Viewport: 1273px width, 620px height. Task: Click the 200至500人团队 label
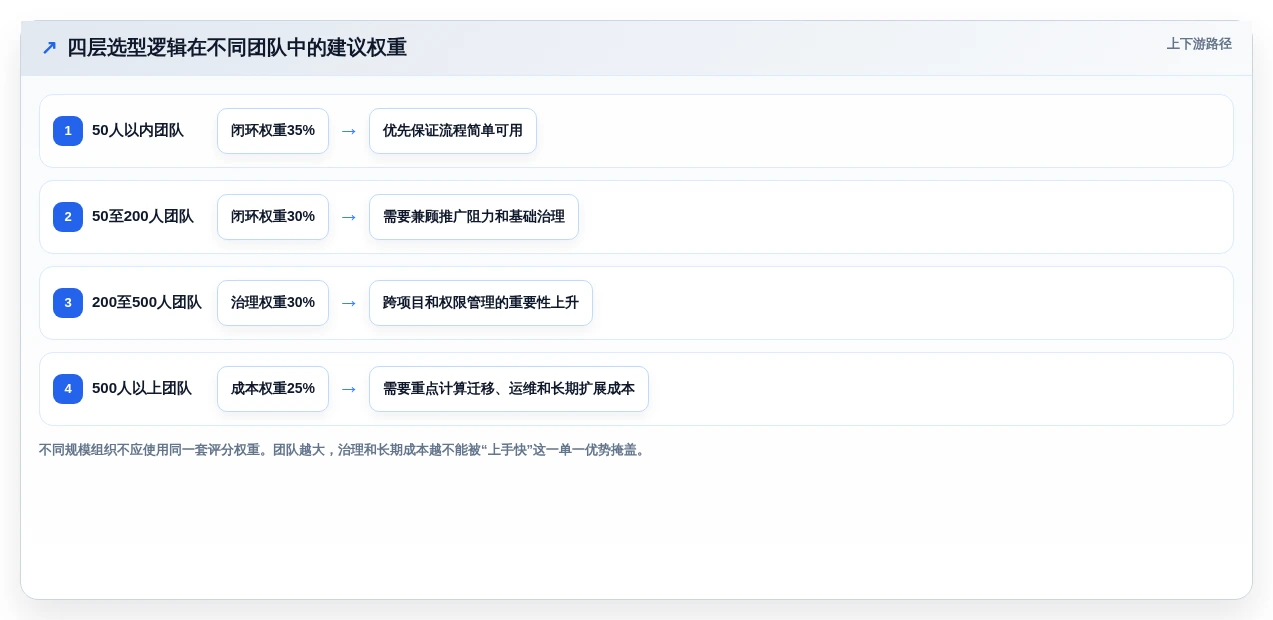coord(147,303)
